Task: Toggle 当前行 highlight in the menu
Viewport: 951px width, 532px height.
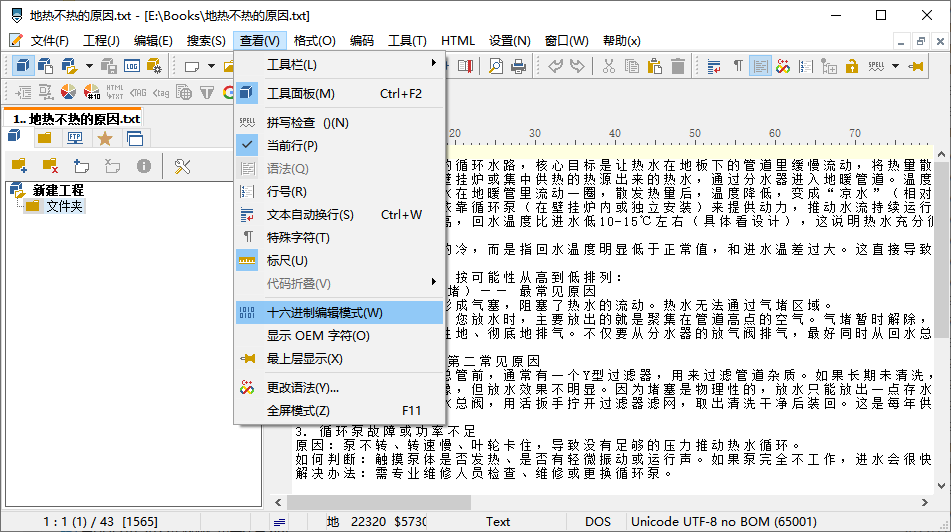Action: pos(291,145)
